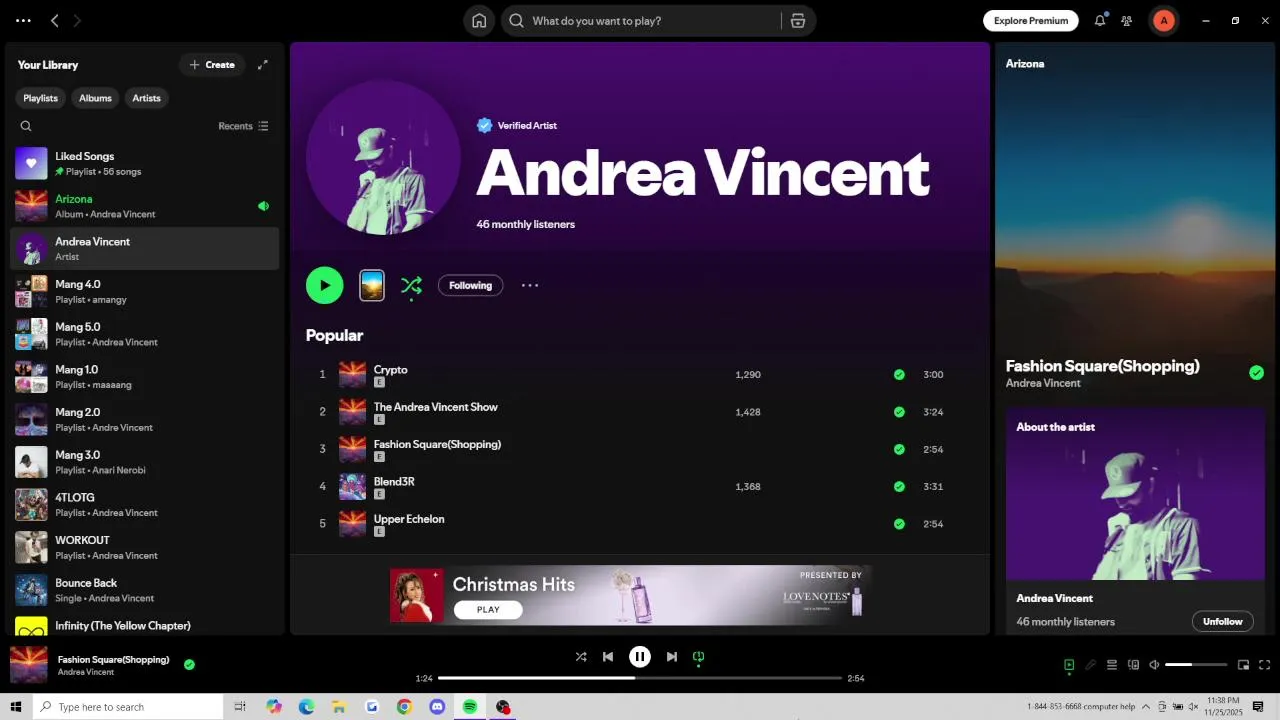Screen dimensions: 1280x720
Task: Open 4TLOTG playlist
Action: click(x=145, y=504)
